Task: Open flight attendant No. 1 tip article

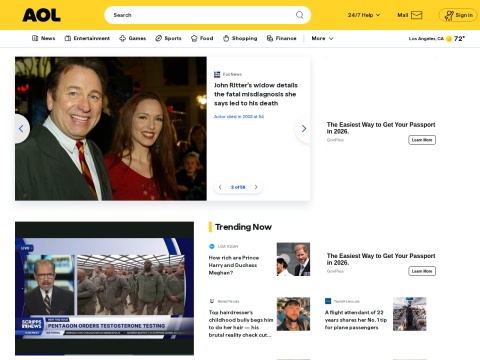Action: pyautogui.click(x=356, y=320)
